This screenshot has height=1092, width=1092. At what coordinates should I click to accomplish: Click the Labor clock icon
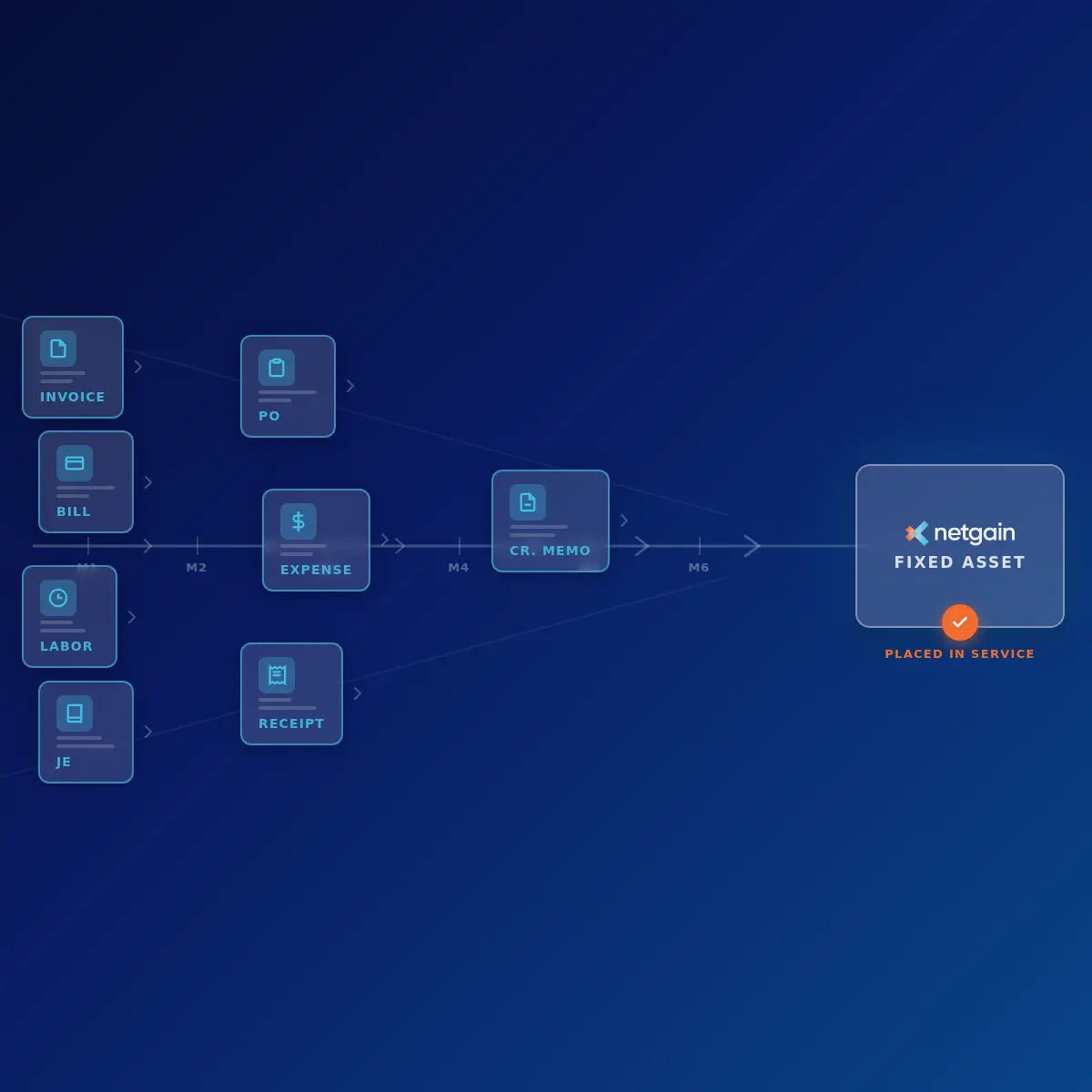click(x=58, y=598)
